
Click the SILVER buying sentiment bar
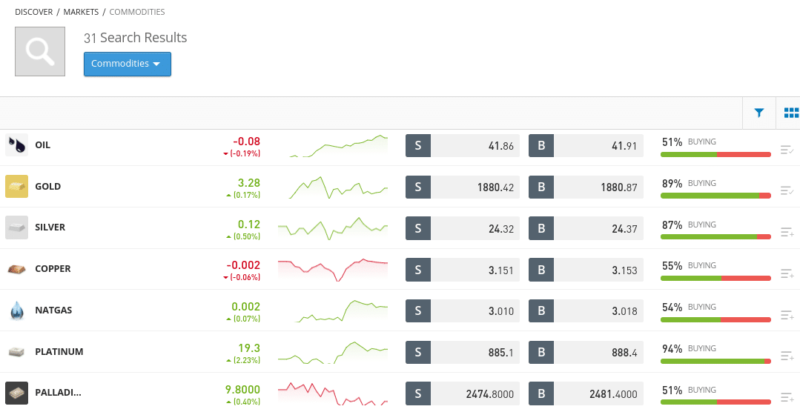(715, 237)
